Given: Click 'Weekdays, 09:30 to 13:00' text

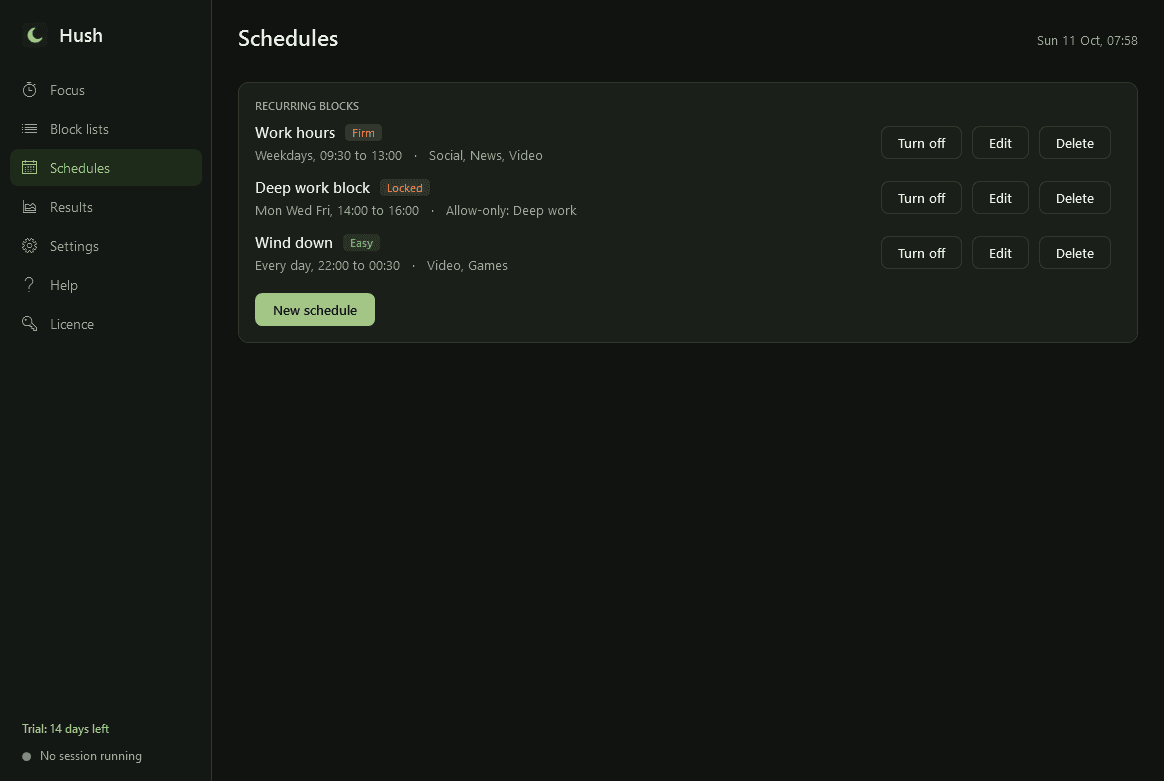Looking at the screenshot, I should point(328,156).
